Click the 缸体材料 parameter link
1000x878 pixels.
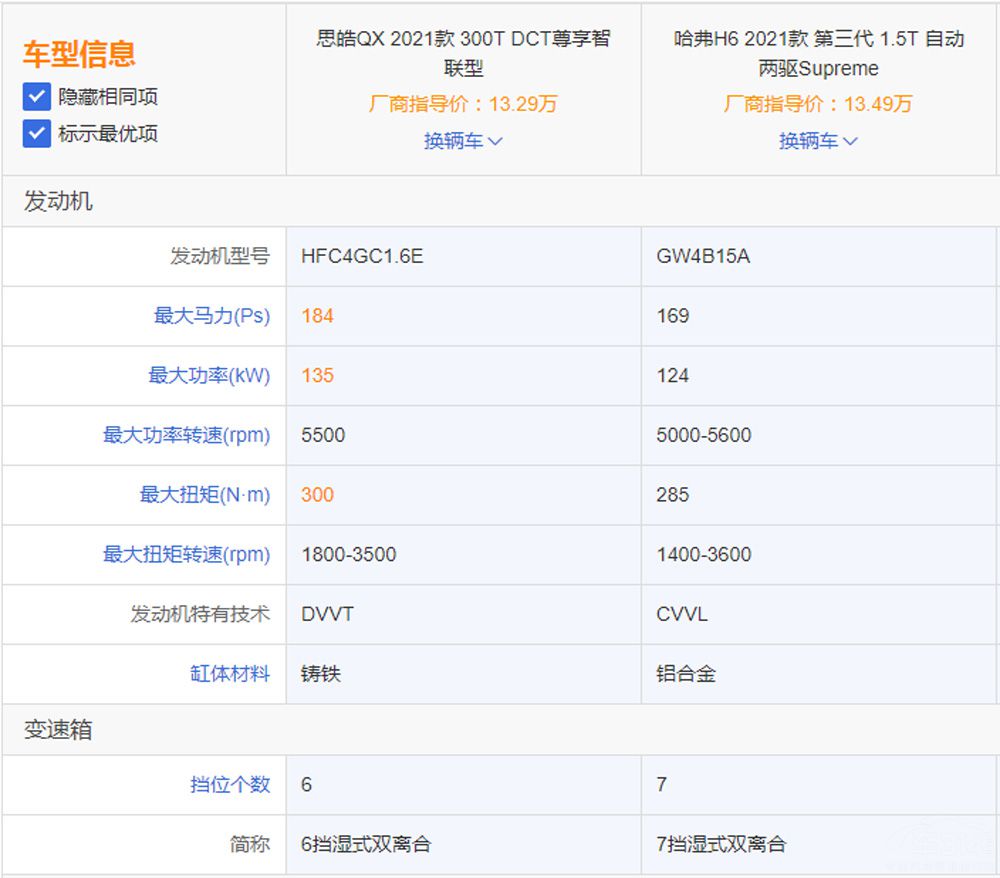pyautogui.click(x=230, y=674)
